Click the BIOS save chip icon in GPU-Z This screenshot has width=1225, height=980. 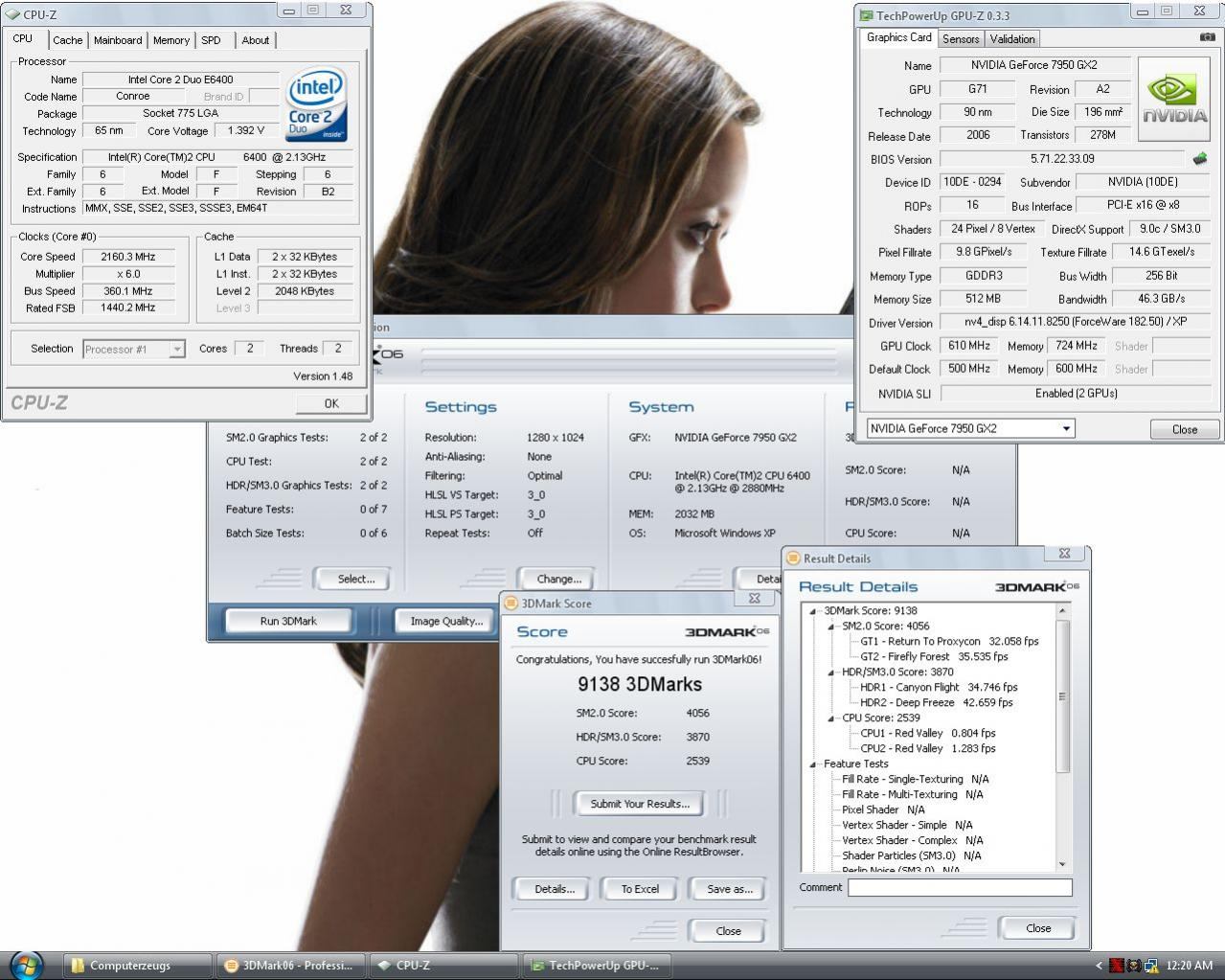[1200, 158]
